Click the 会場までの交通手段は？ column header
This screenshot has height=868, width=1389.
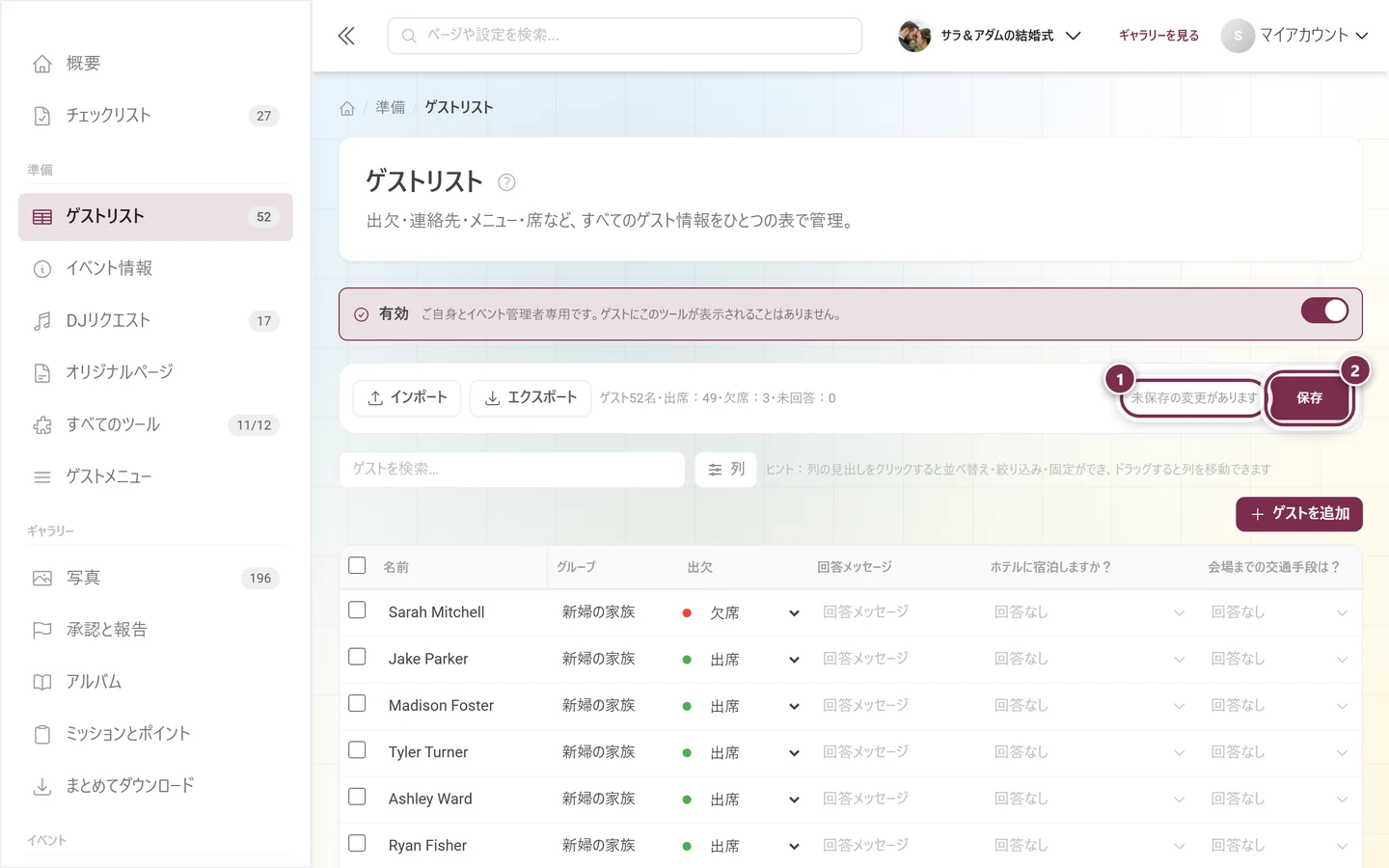coord(1273,567)
